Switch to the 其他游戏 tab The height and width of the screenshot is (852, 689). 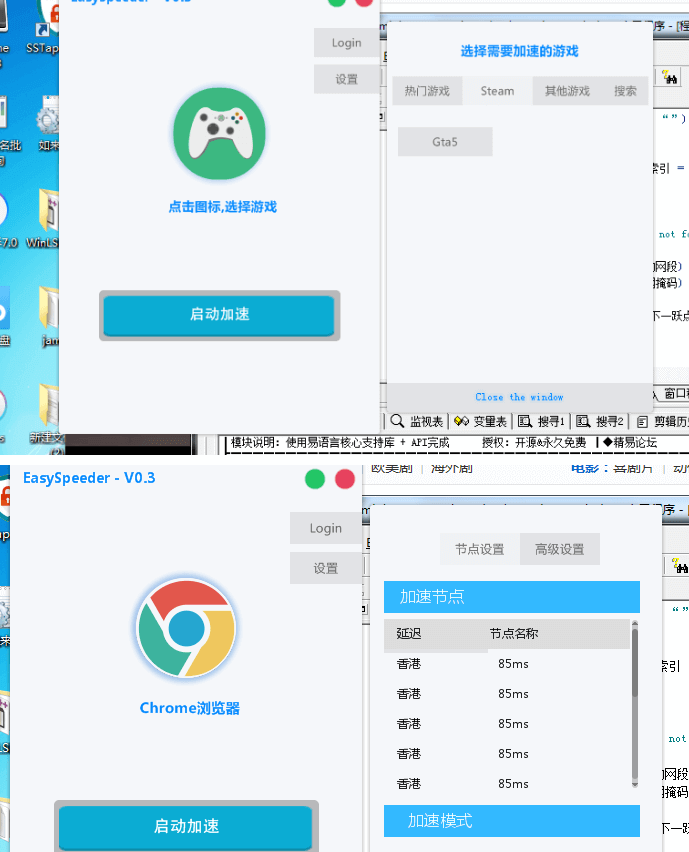(x=567, y=91)
